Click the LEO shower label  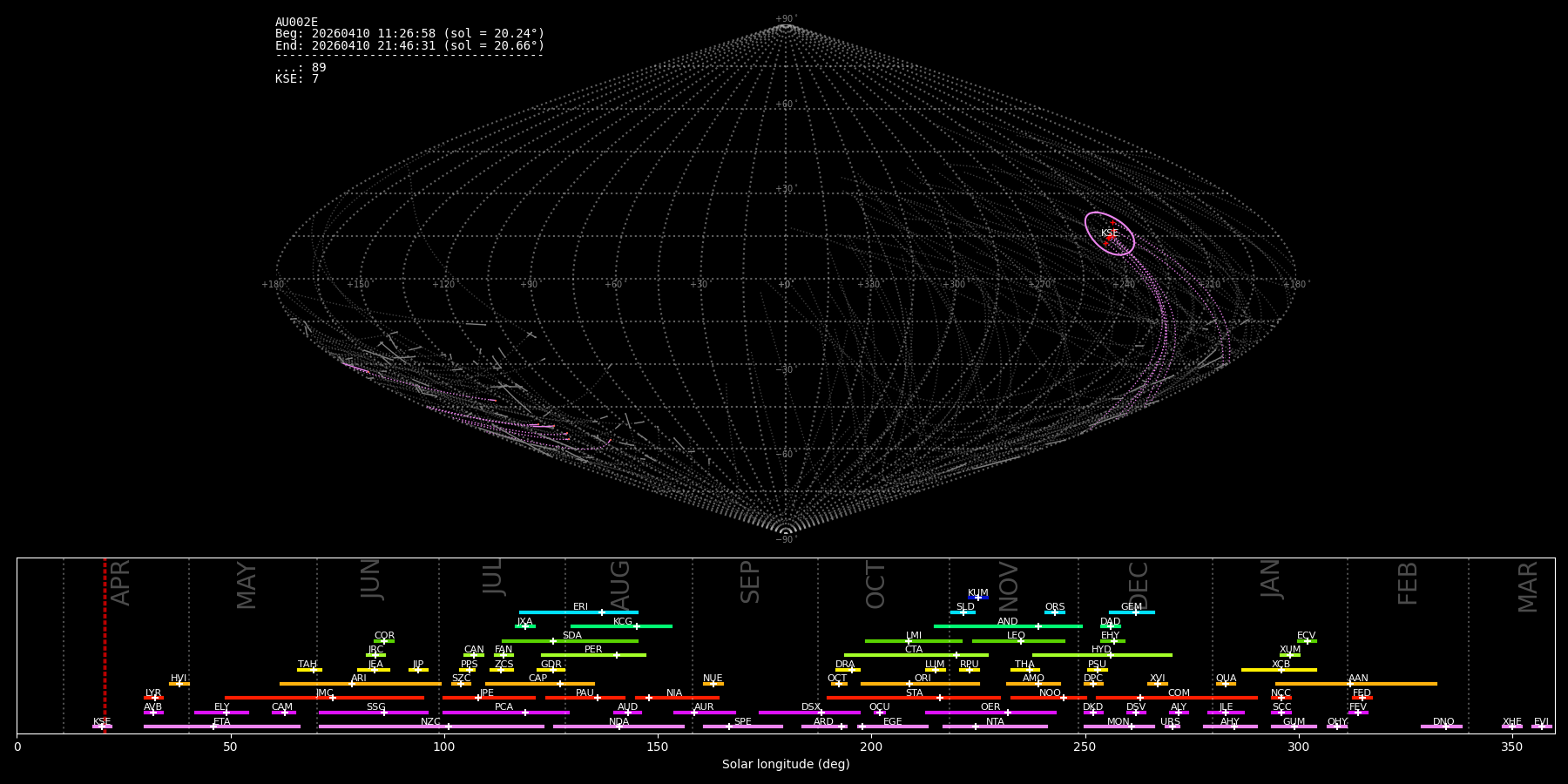coord(1017,636)
